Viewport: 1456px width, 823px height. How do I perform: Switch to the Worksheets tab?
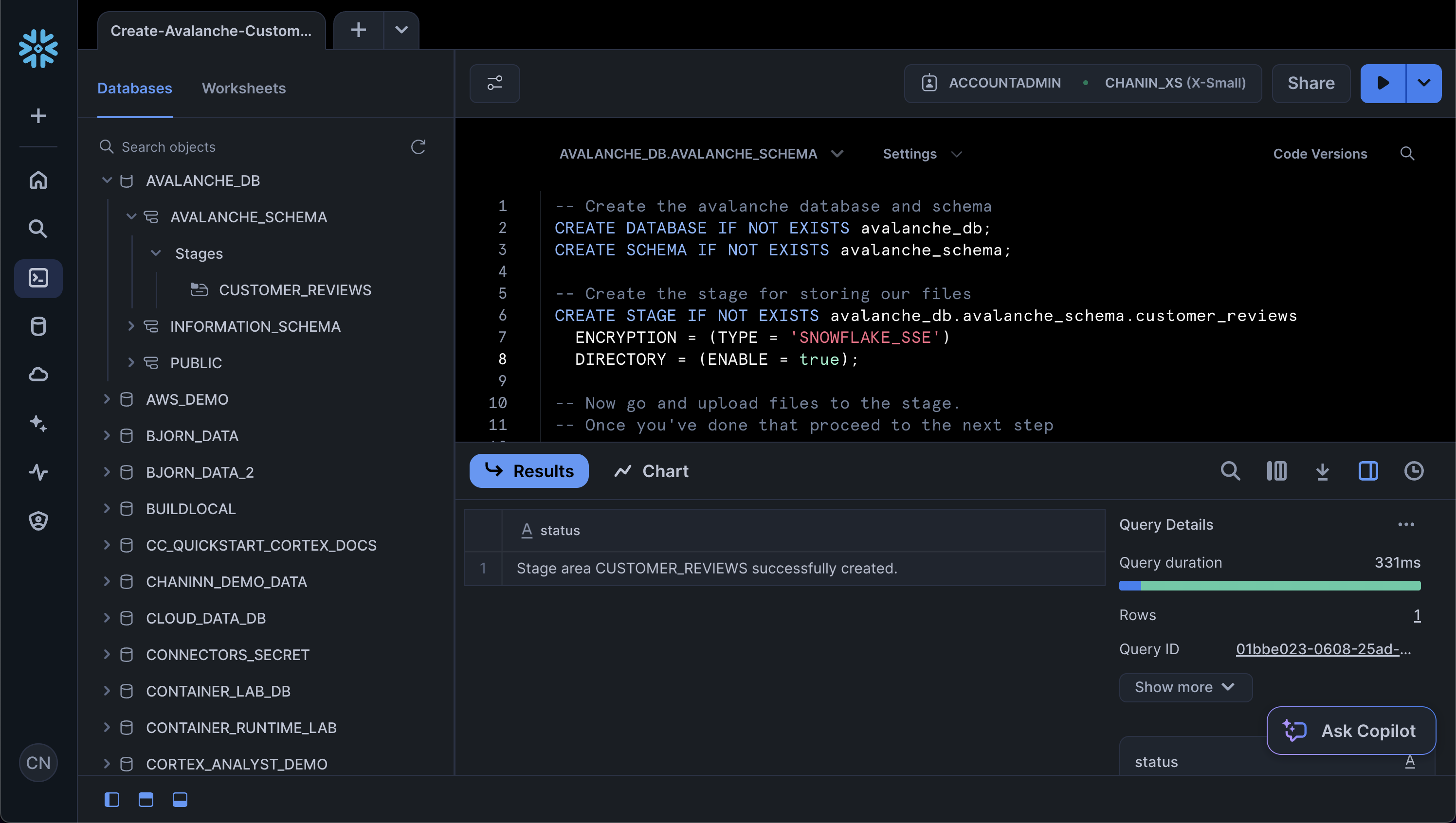pos(244,88)
